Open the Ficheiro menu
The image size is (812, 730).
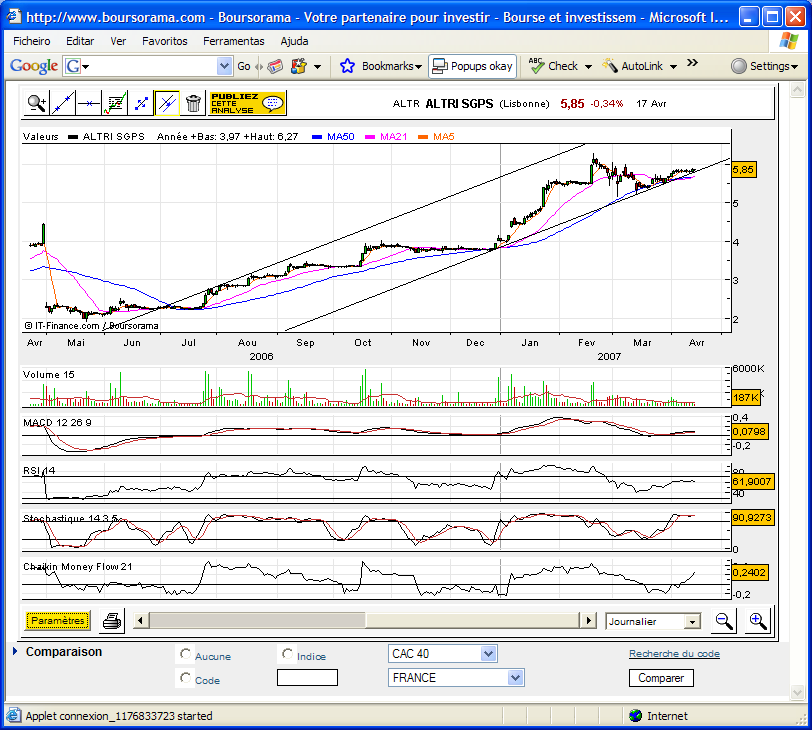[x=32, y=41]
